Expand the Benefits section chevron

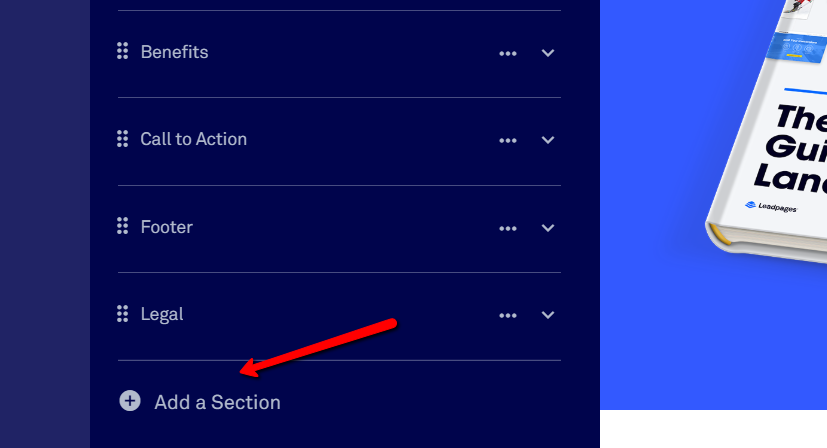click(548, 53)
